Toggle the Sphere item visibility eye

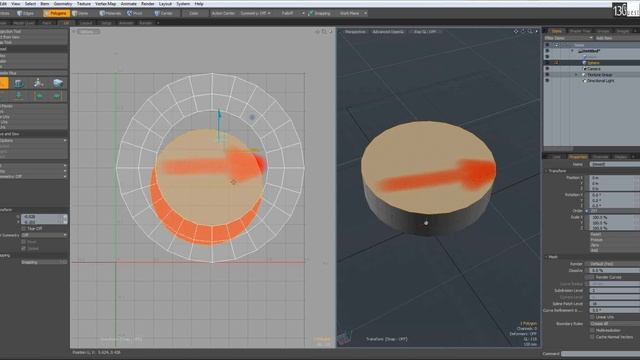click(x=547, y=63)
